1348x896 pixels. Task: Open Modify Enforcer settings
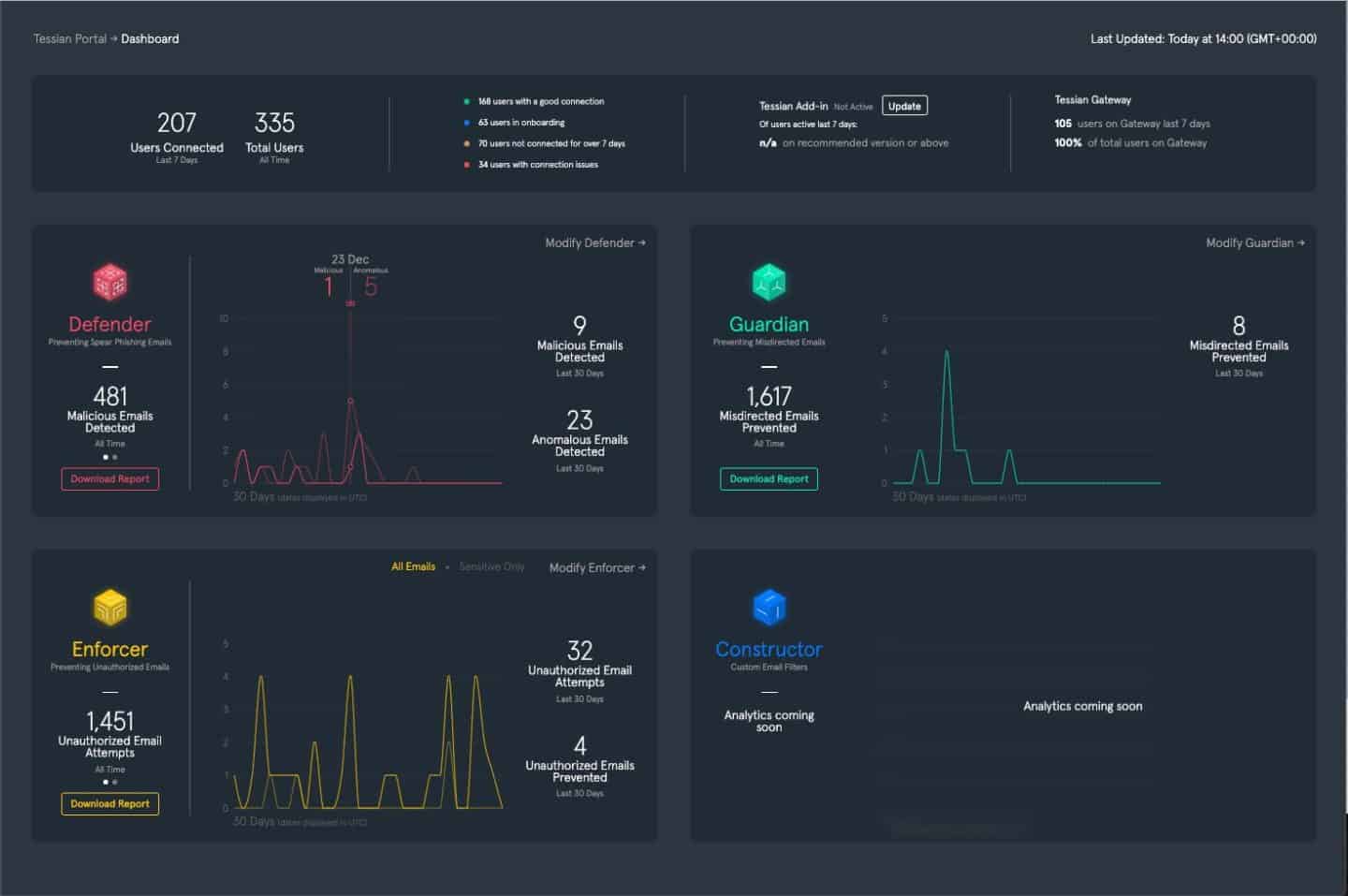pyautogui.click(x=597, y=567)
